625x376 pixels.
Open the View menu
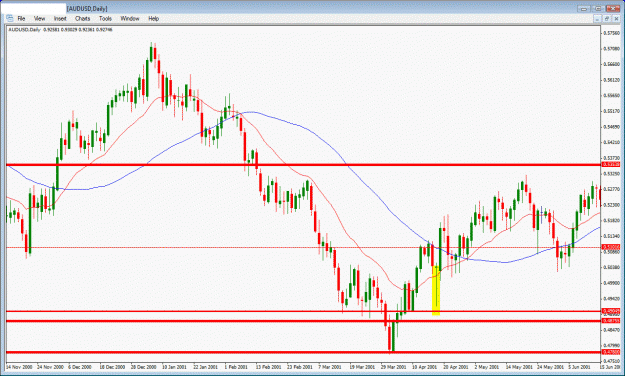[39, 18]
